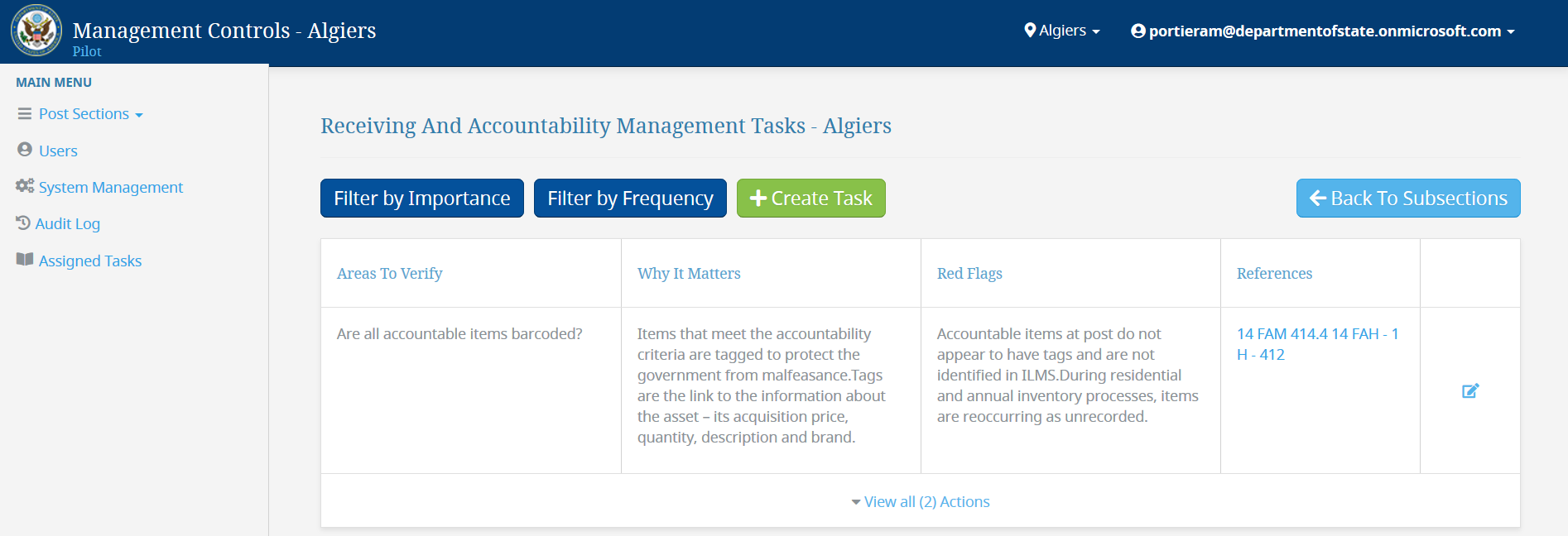Click the Filter by Importance button
This screenshot has height=536, width=1568.
pos(422,199)
